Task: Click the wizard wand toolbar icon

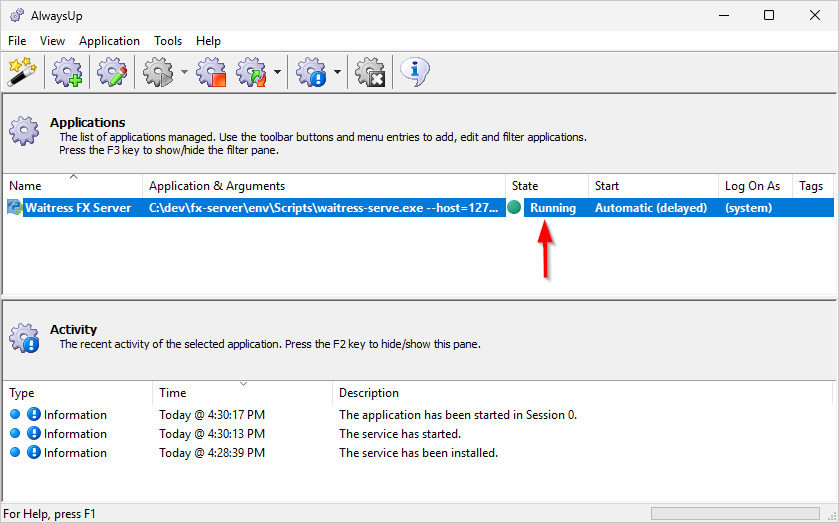Action: (22, 72)
